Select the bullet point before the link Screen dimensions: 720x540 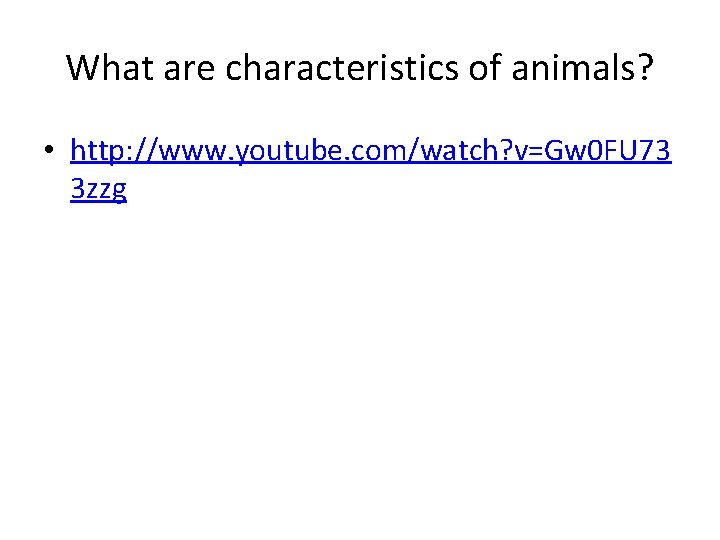[x=46, y=153]
